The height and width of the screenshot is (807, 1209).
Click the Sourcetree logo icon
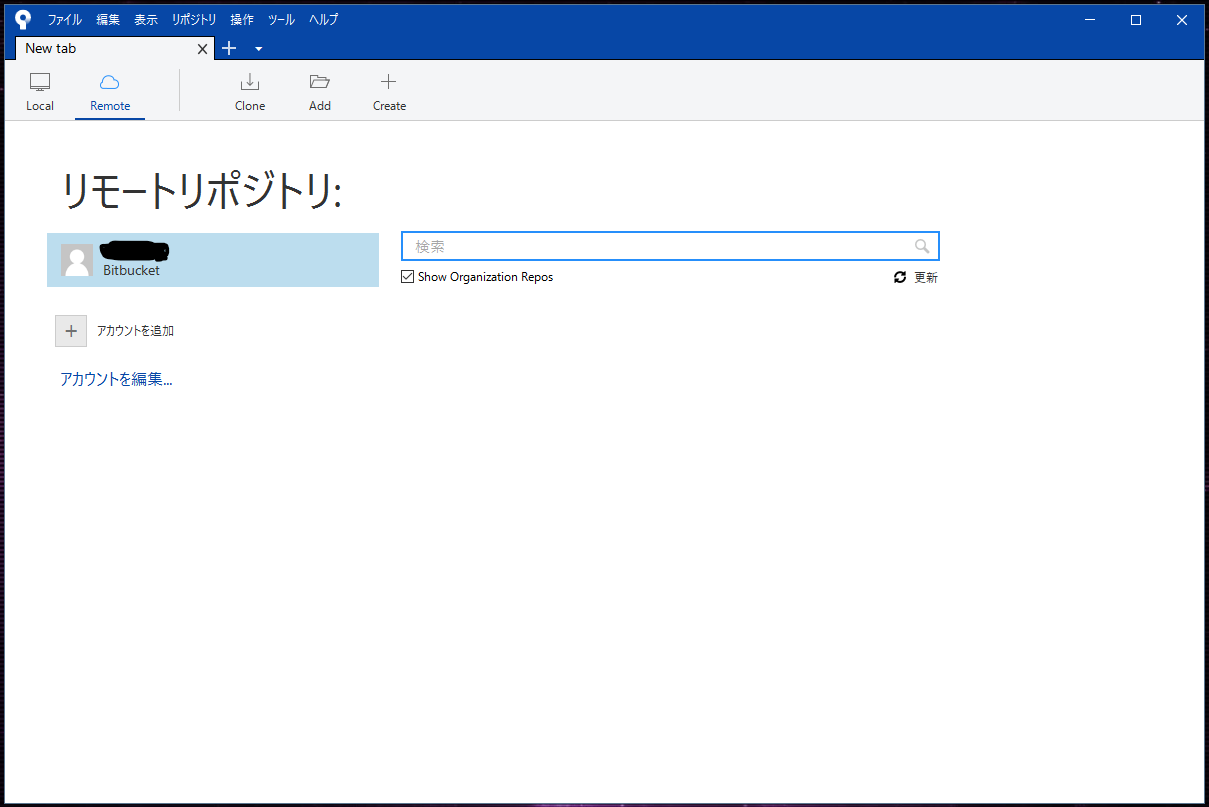point(23,19)
